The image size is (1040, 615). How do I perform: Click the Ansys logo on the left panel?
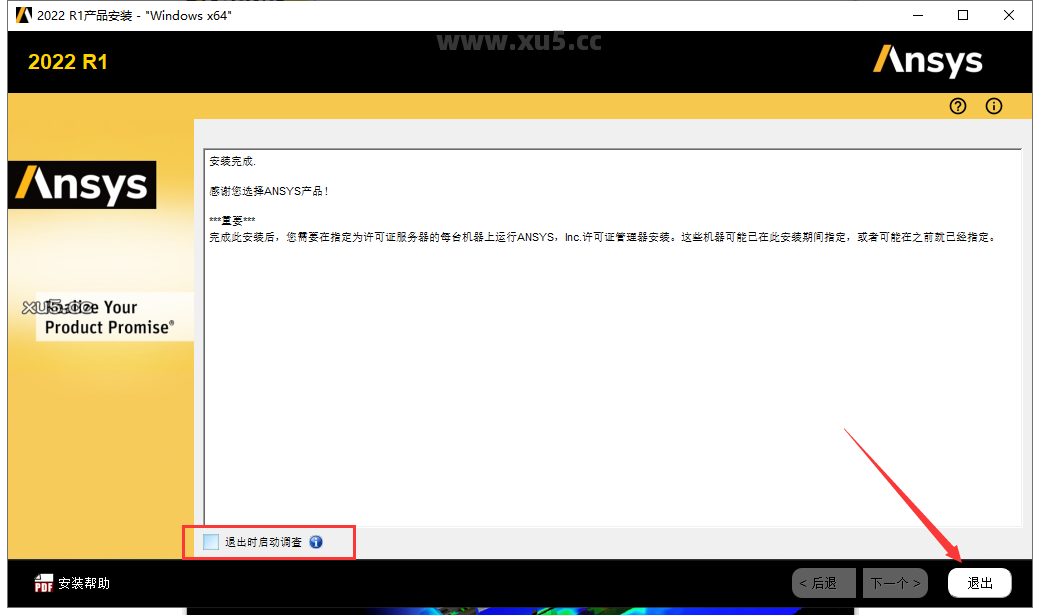81,185
